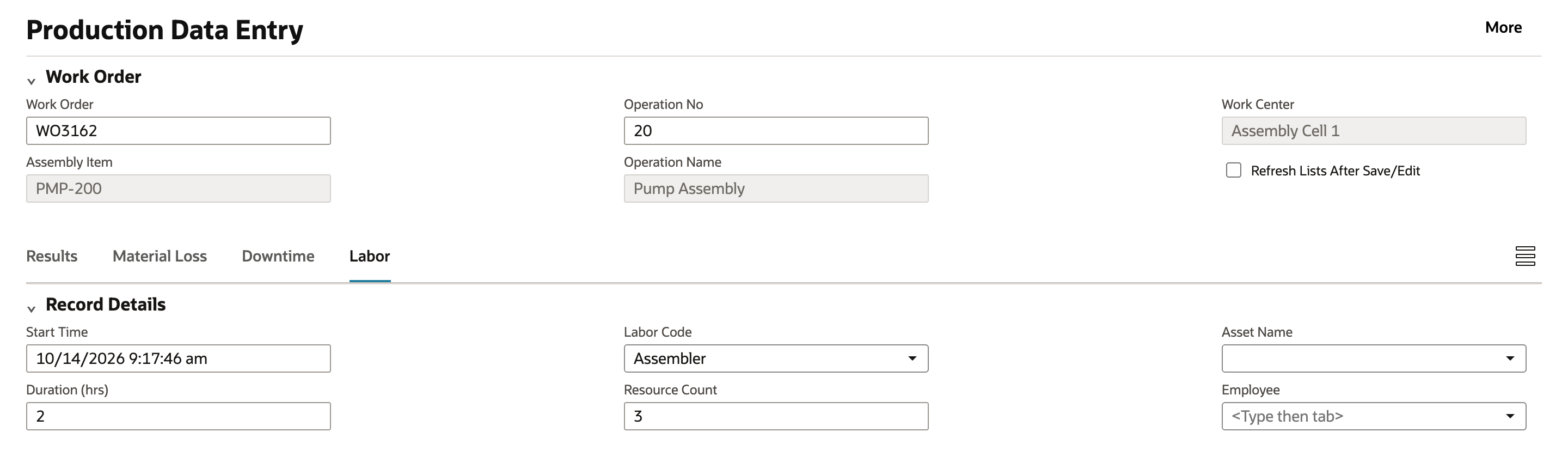Switch to the Material Loss tab
Viewport: 1568px width, 450px height.
(160, 257)
